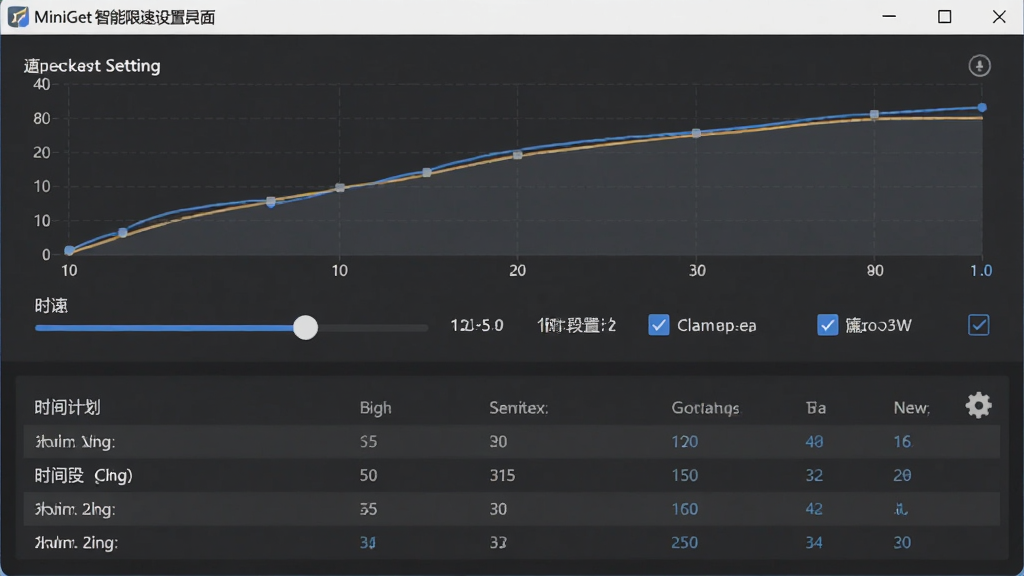Click the Gotlahgs column header
Screen dimensions: 1024x576
(x=705, y=408)
